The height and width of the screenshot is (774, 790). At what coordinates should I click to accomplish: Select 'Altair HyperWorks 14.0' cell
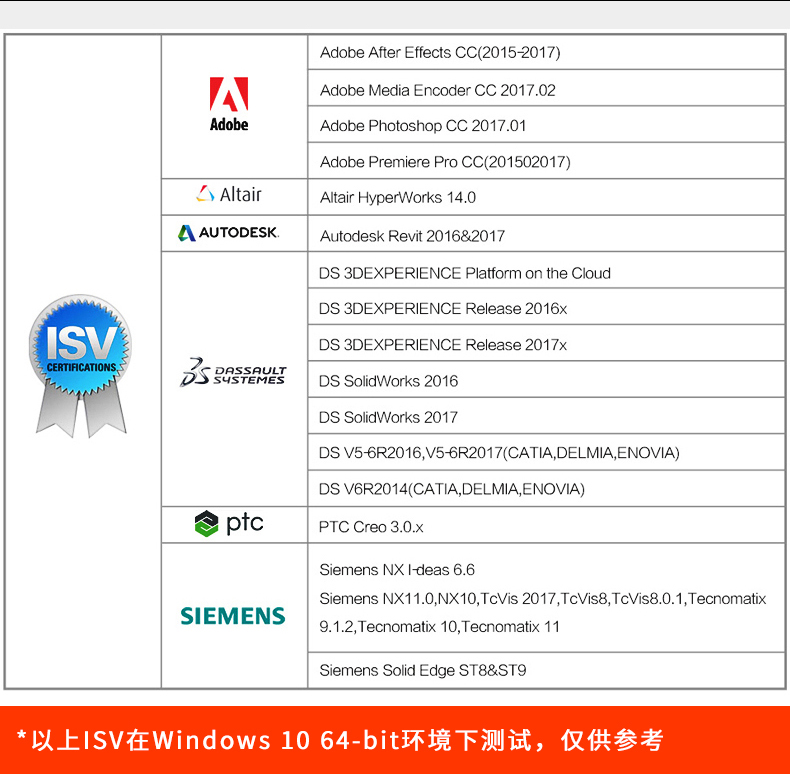(547, 198)
